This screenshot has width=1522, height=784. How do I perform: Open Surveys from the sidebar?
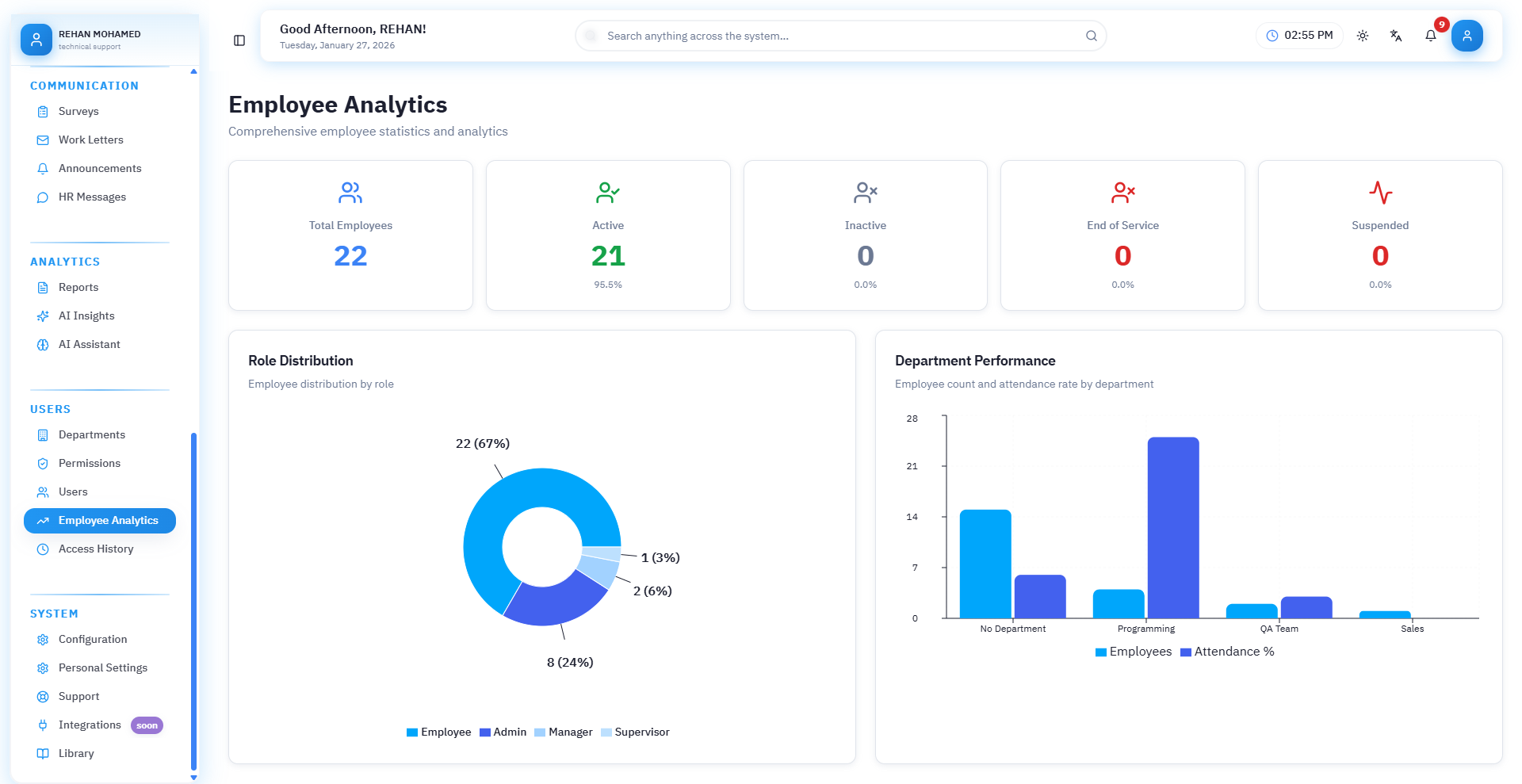tap(78, 112)
